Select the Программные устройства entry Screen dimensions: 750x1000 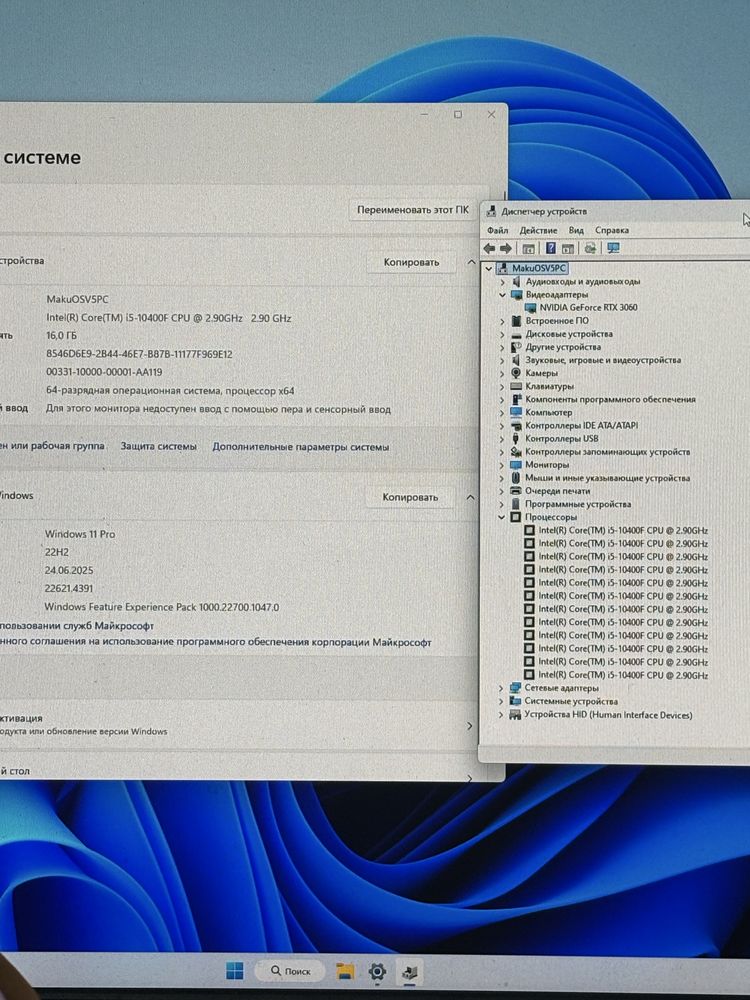coord(578,504)
